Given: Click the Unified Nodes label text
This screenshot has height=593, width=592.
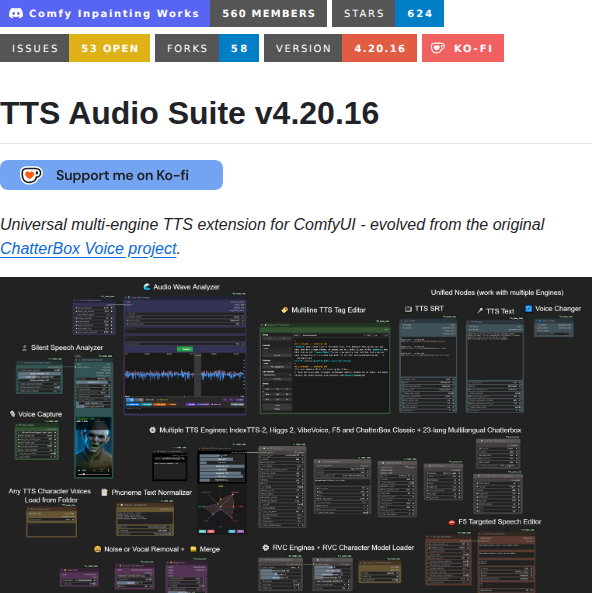Looking at the screenshot, I should pyautogui.click(x=497, y=292).
